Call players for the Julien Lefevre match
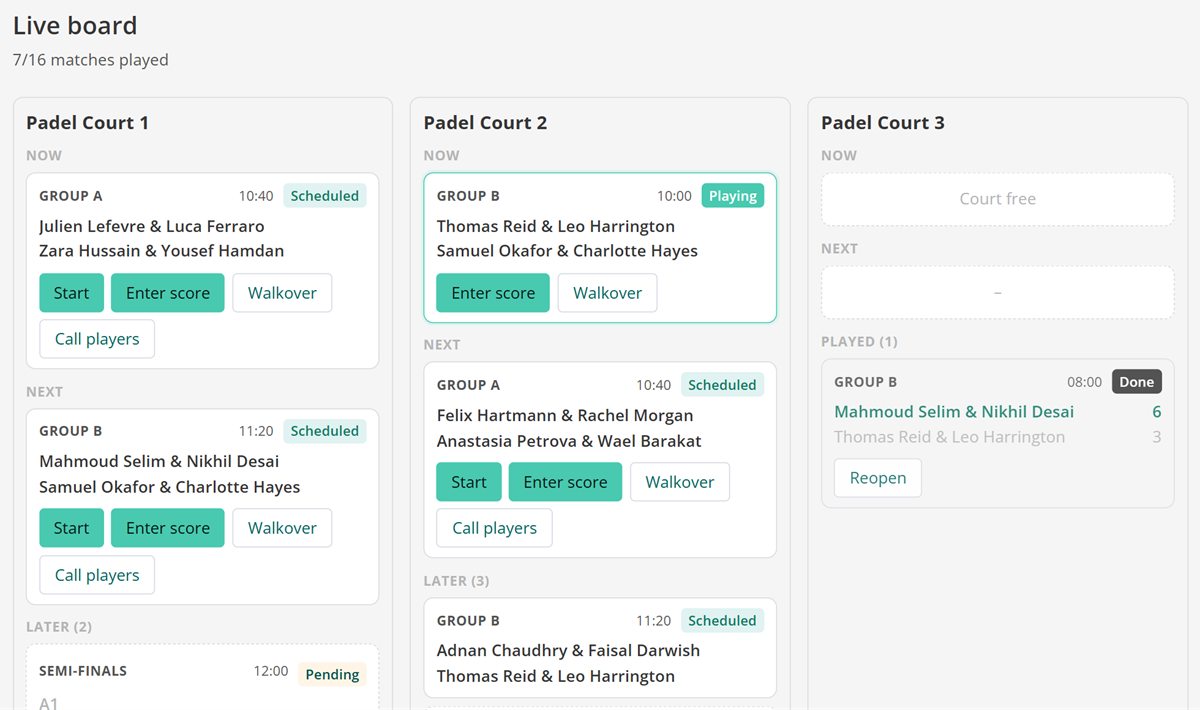The image size is (1200, 710). pyautogui.click(x=97, y=339)
